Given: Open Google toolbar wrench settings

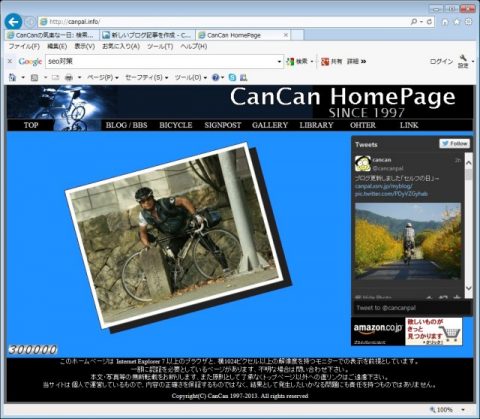Looking at the screenshot, I should tap(463, 61).
